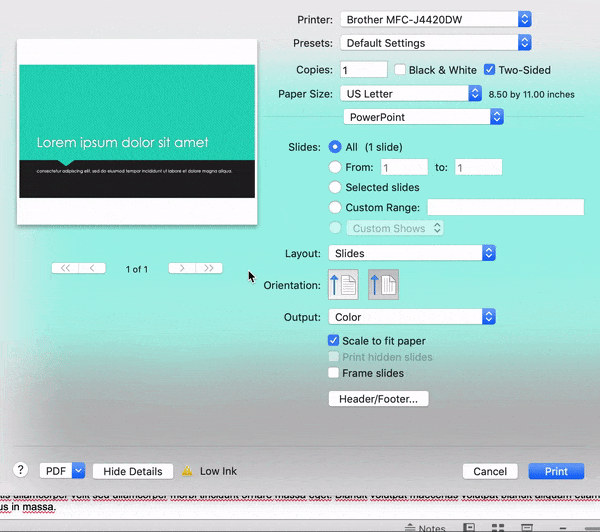The width and height of the screenshot is (600, 532).
Task: Choose Custom Range radio option
Action: 335,207
